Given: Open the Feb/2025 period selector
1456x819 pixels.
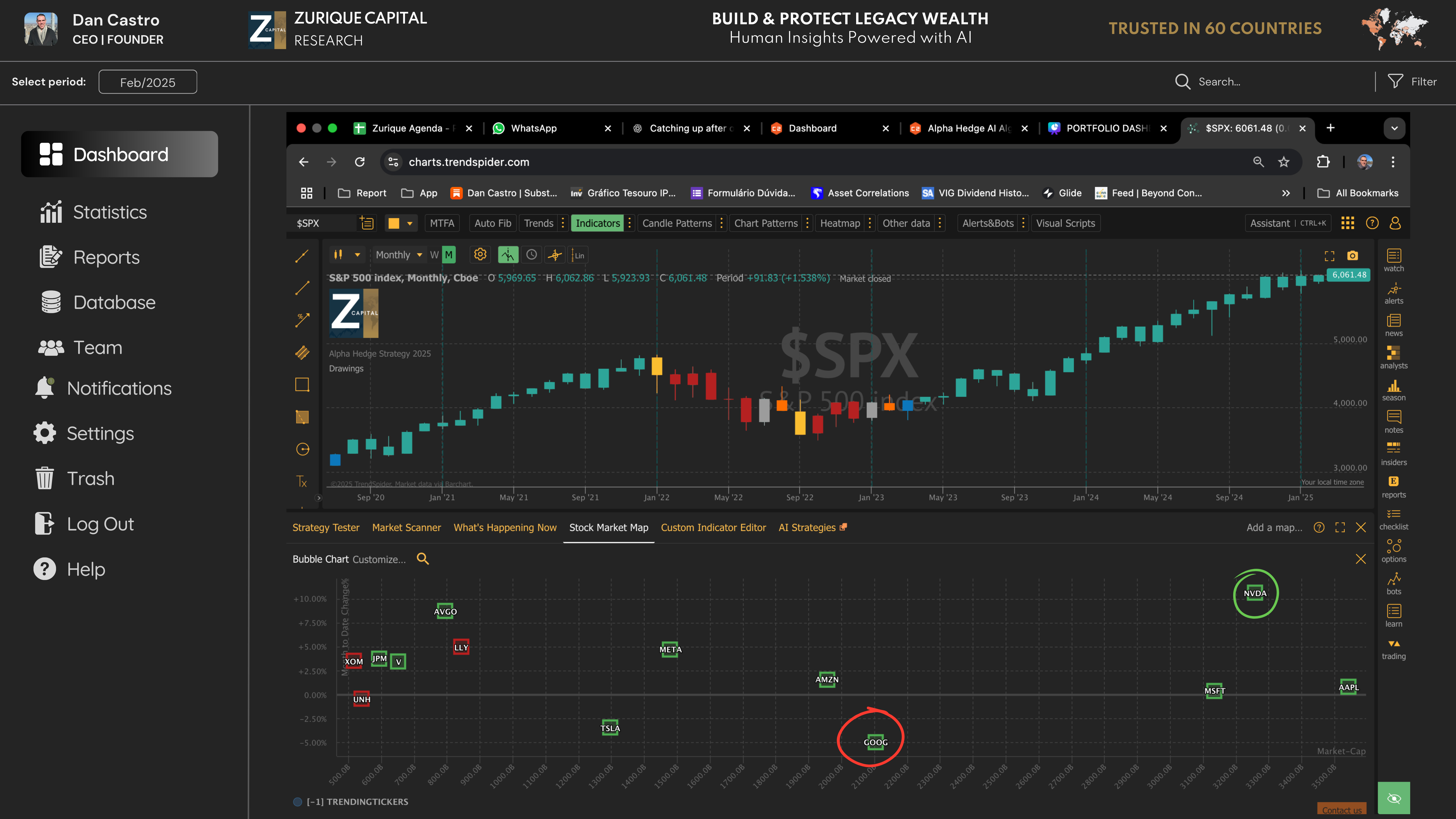Looking at the screenshot, I should [148, 82].
